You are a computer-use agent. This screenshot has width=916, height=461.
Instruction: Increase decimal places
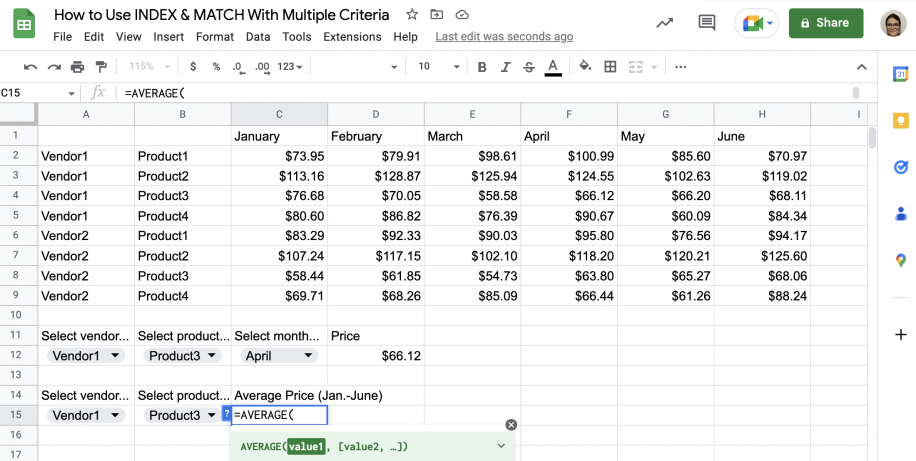(262, 67)
